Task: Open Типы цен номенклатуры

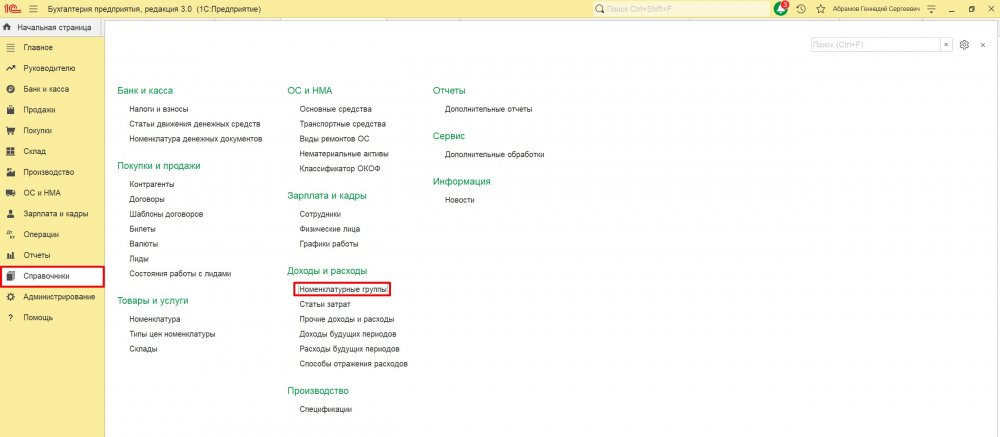Action: 172,334
